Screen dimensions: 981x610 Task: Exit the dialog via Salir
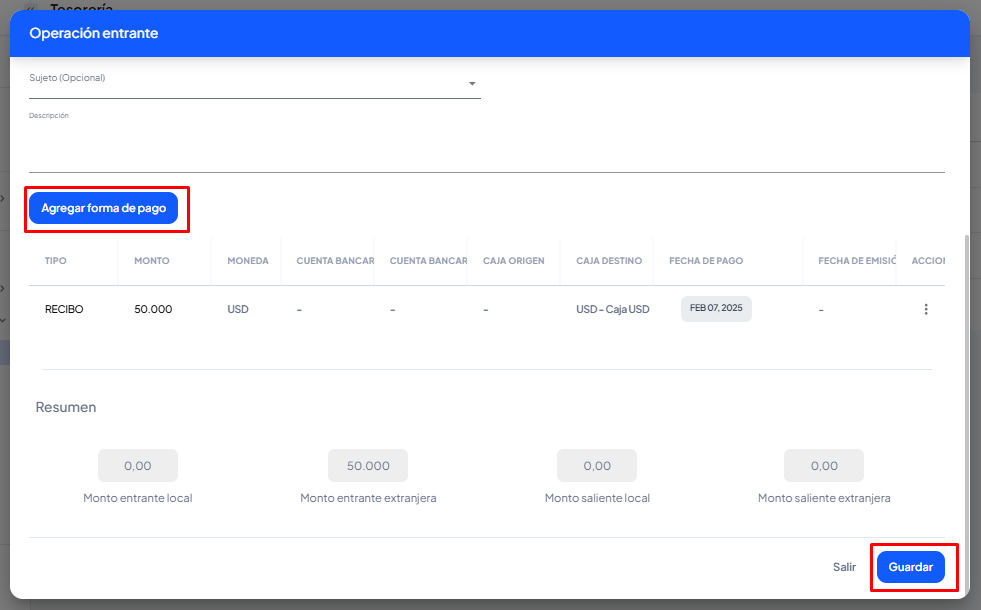(x=844, y=567)
